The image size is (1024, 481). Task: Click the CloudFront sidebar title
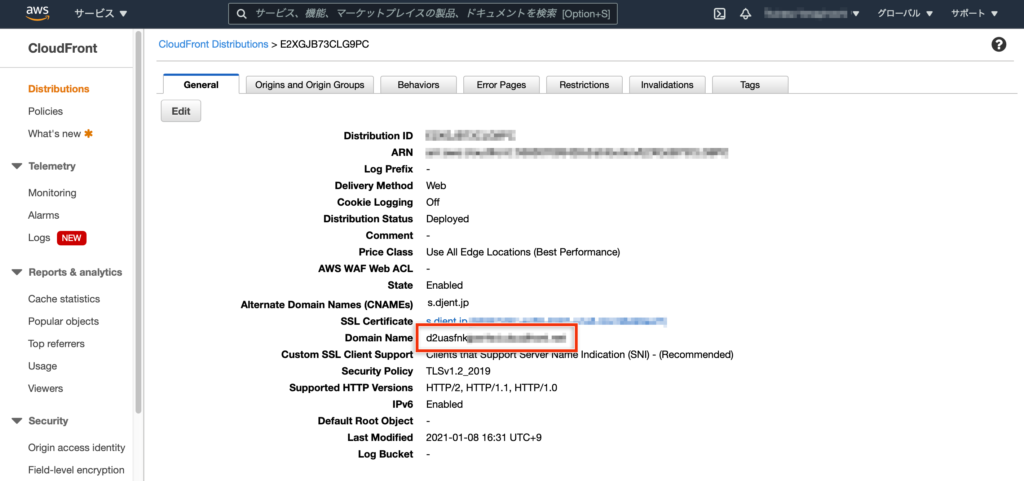[63, 49]
